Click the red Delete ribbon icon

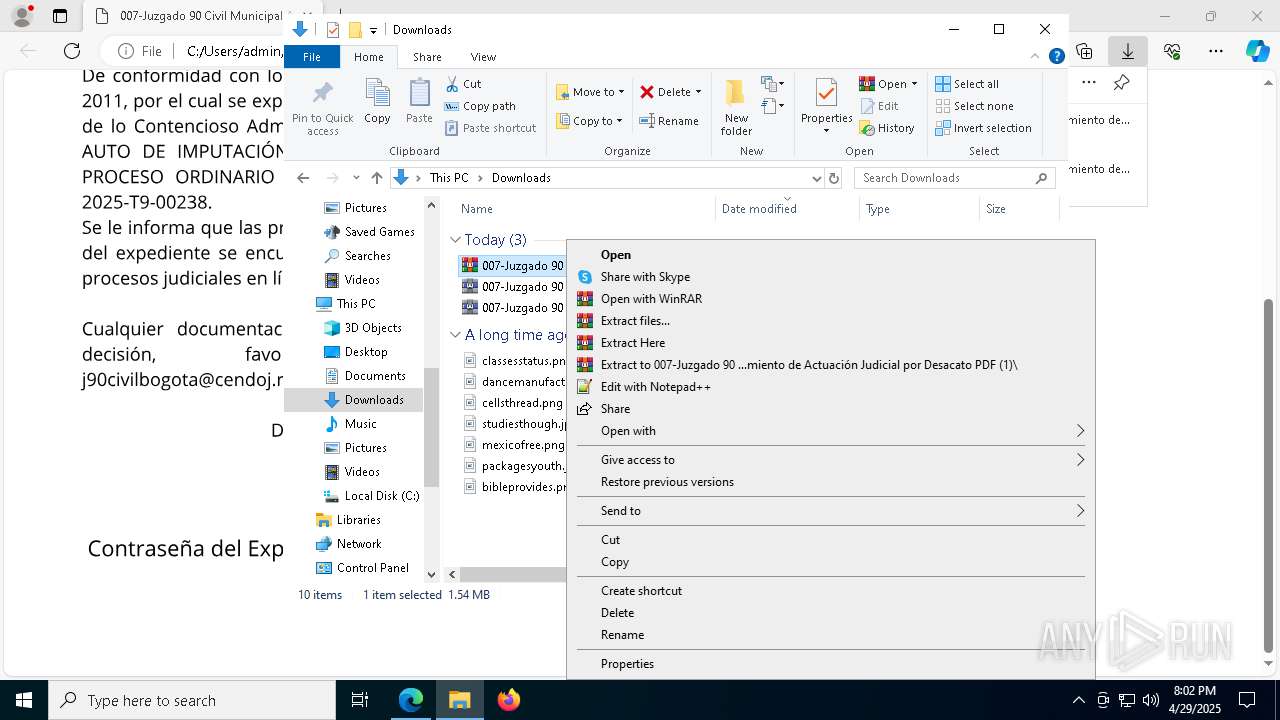[647, 92]
